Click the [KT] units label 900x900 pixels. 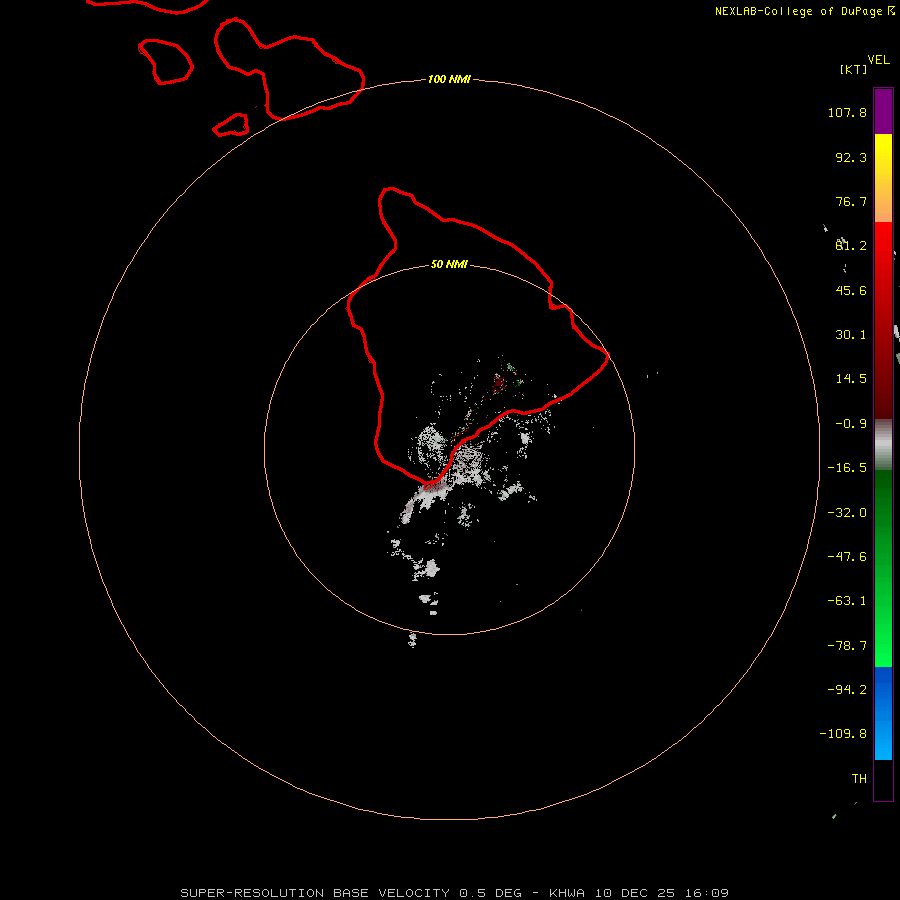(854, 69)
